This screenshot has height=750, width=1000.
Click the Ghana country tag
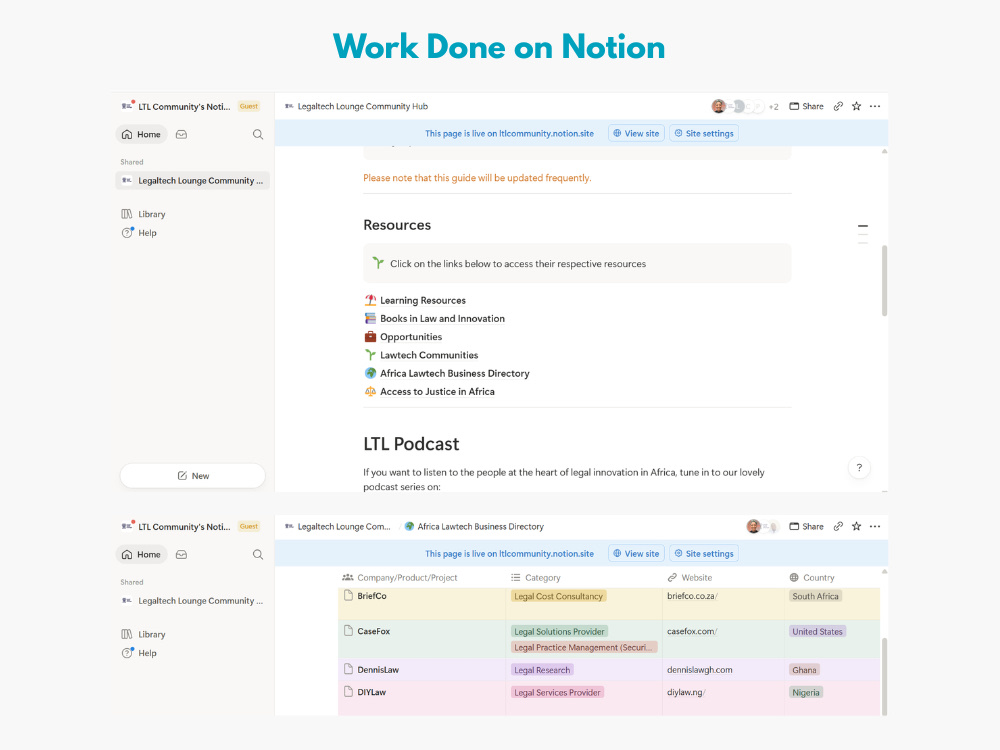click(x=804, y=670)
